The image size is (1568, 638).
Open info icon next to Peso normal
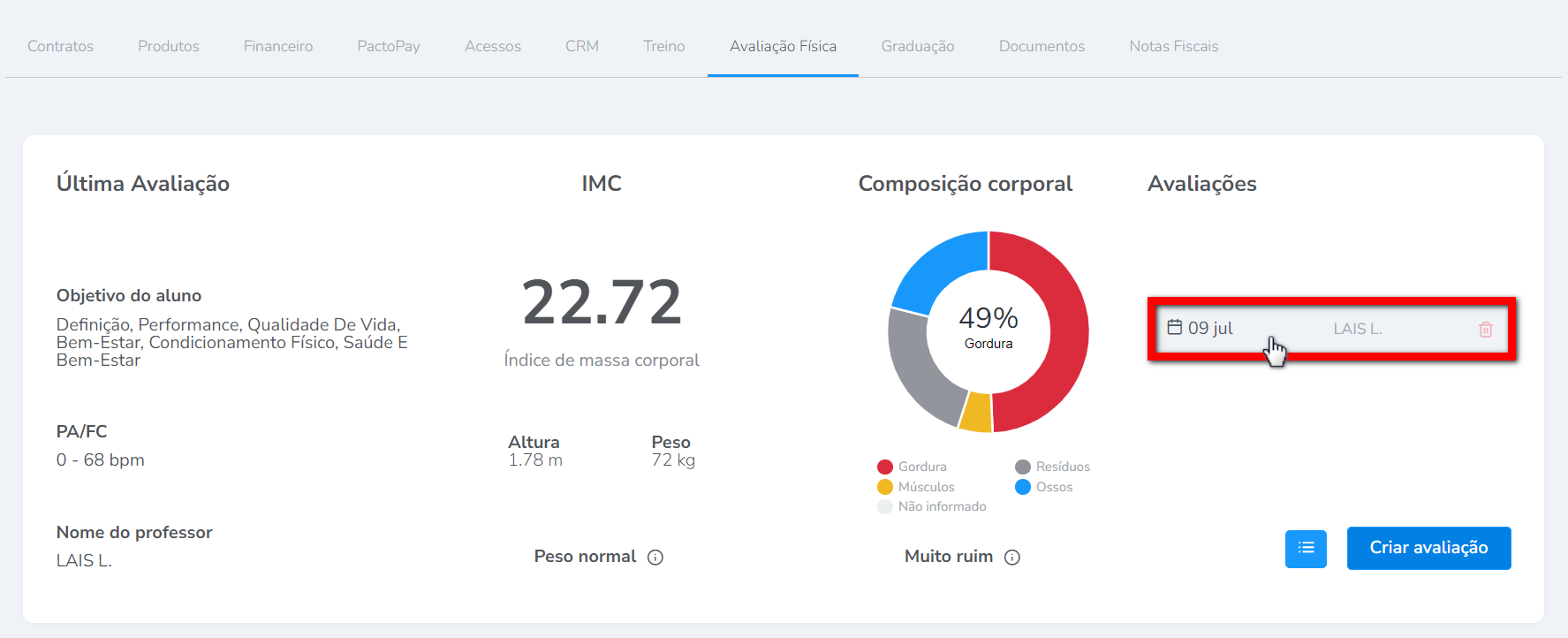(x=655, y=558)
